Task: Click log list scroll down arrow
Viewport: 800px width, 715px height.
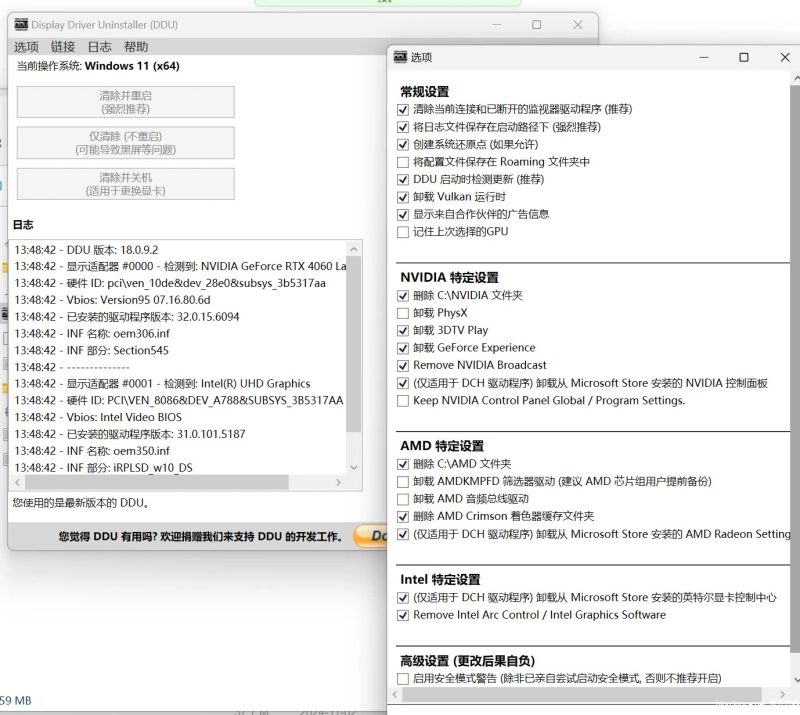Action: (354, 467)
